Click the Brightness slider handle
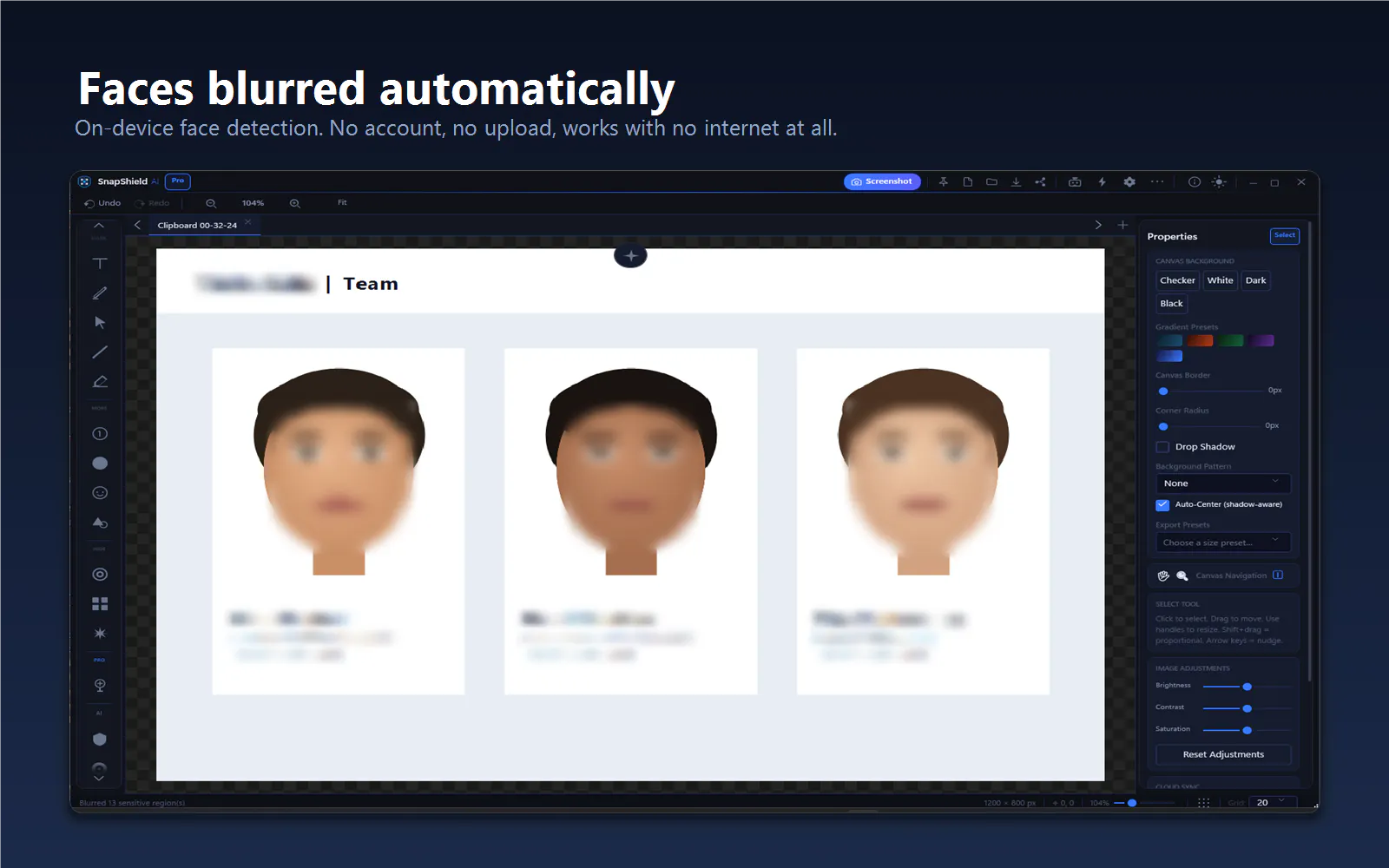The width and height of the screenshot is (1389, 868). [1247, 687]
